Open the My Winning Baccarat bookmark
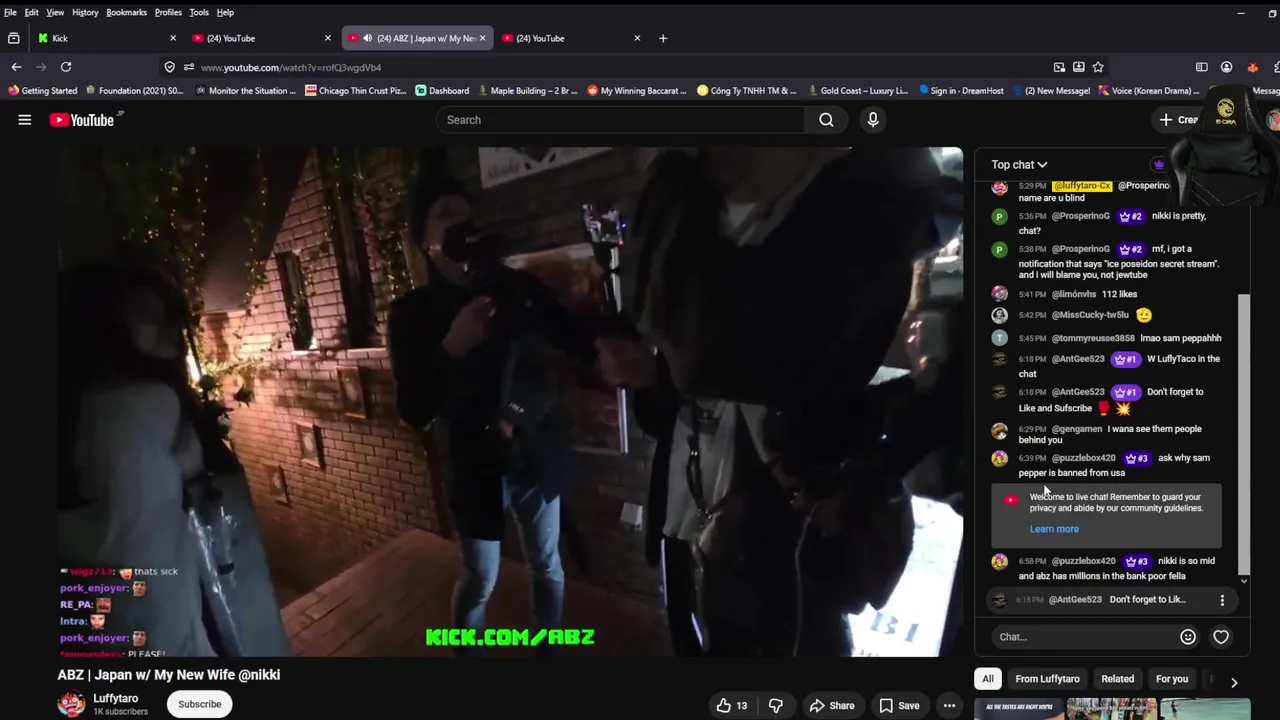The image size is (1280, 720). (x=637, y=91)
